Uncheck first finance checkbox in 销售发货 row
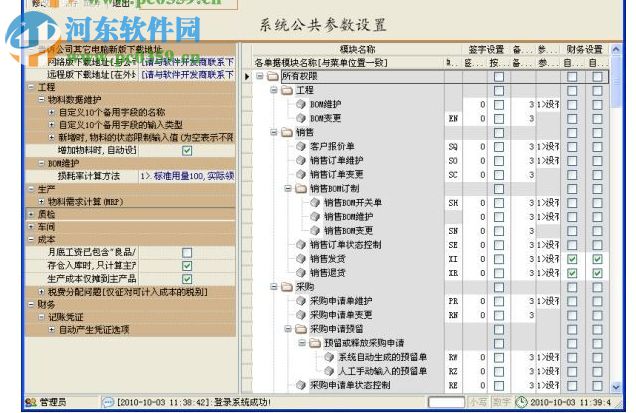Image resolution: width=636 pixels, height=413 pixels. click(572, 259)
